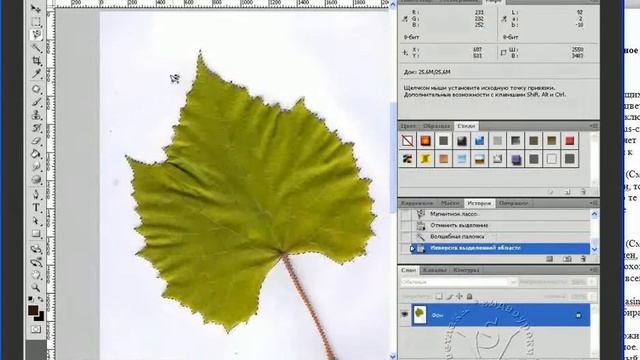Apply the purple style swatch
Screen dimensions: 640x360
516,159
